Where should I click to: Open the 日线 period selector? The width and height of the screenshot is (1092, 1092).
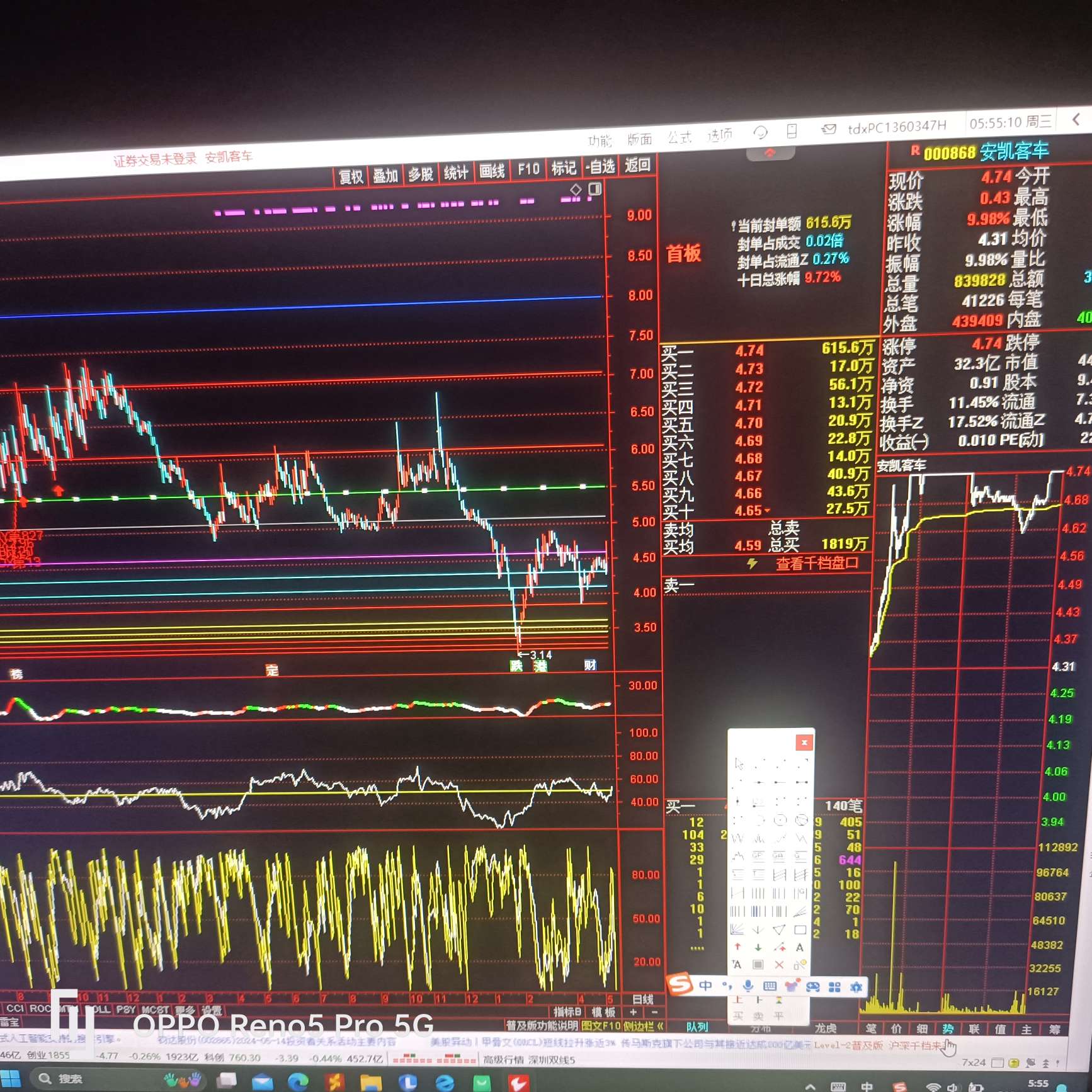642,999
